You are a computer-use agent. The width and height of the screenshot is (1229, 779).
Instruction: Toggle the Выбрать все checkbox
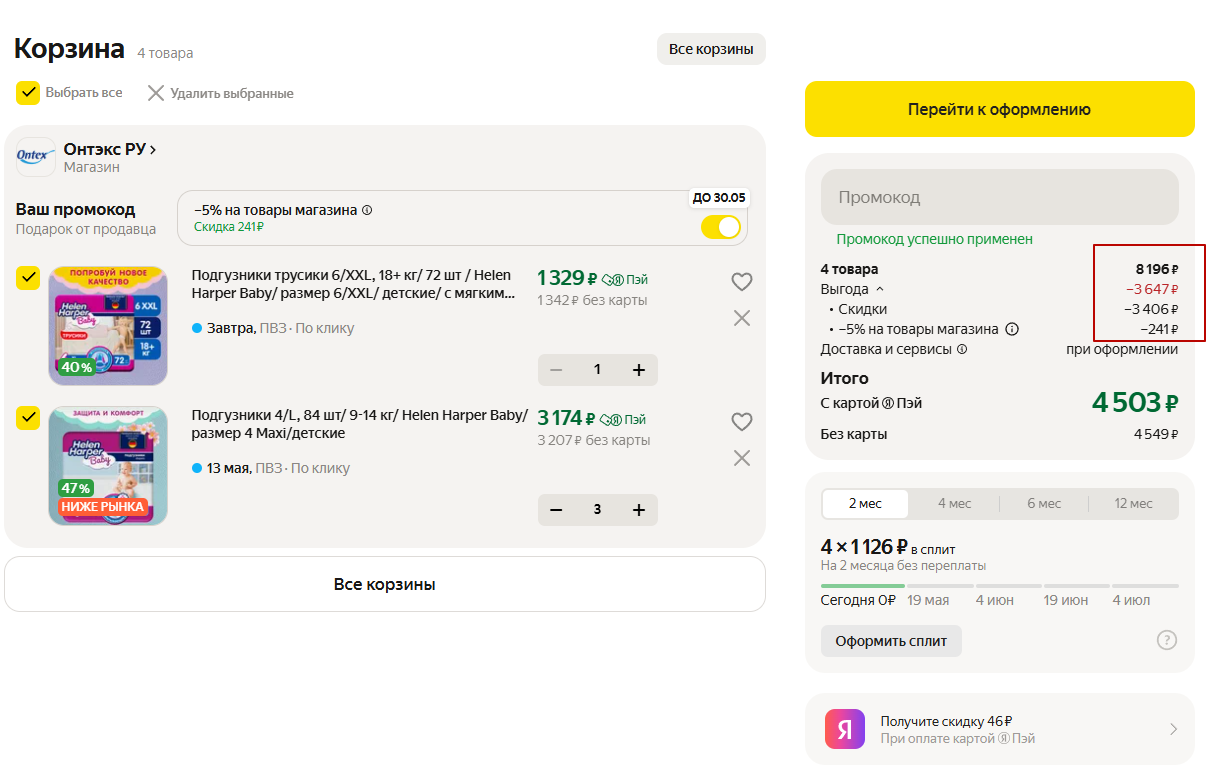(x=28, y=93)
